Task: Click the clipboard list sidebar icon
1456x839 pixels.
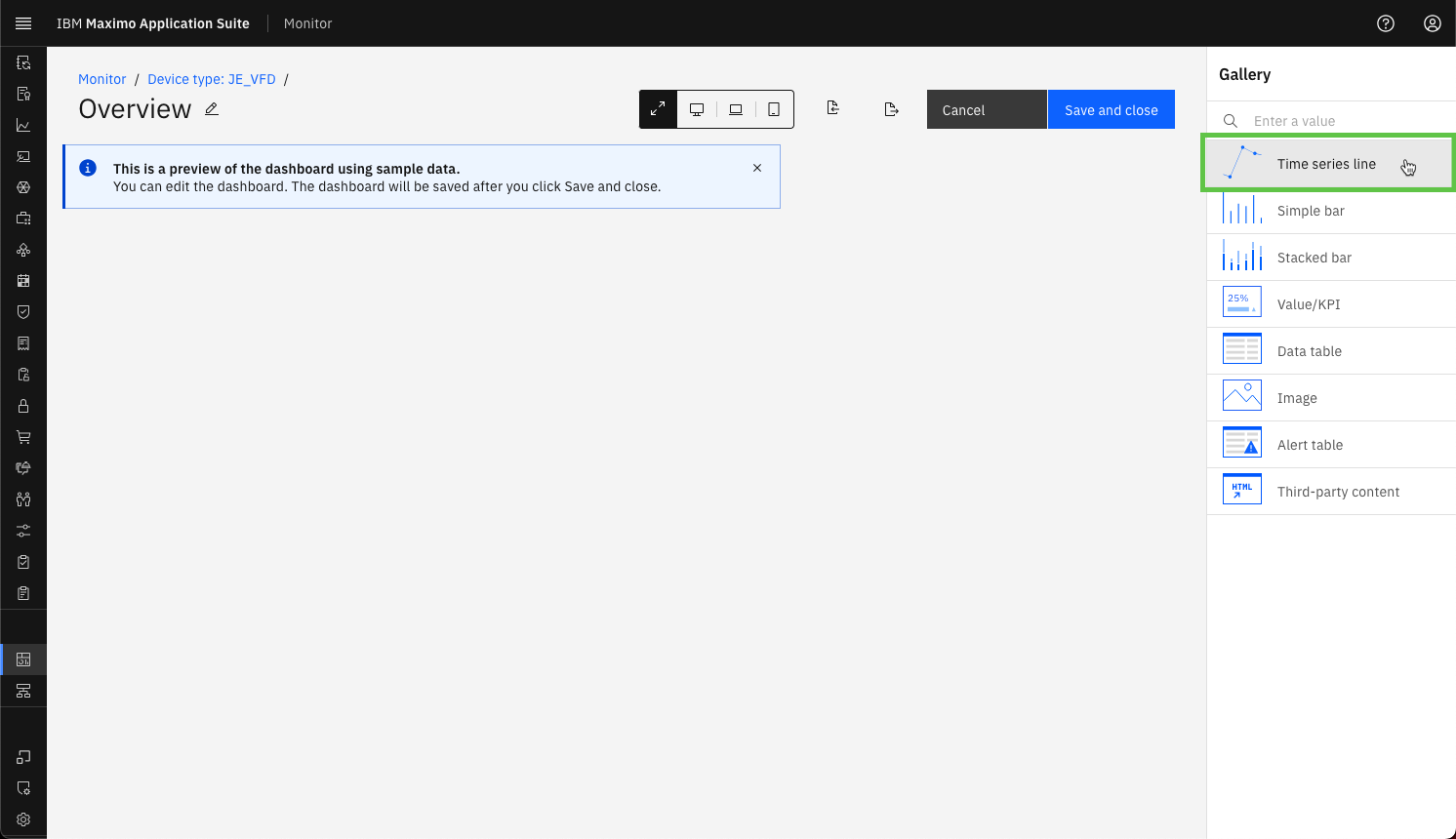Action: (23, 593)
